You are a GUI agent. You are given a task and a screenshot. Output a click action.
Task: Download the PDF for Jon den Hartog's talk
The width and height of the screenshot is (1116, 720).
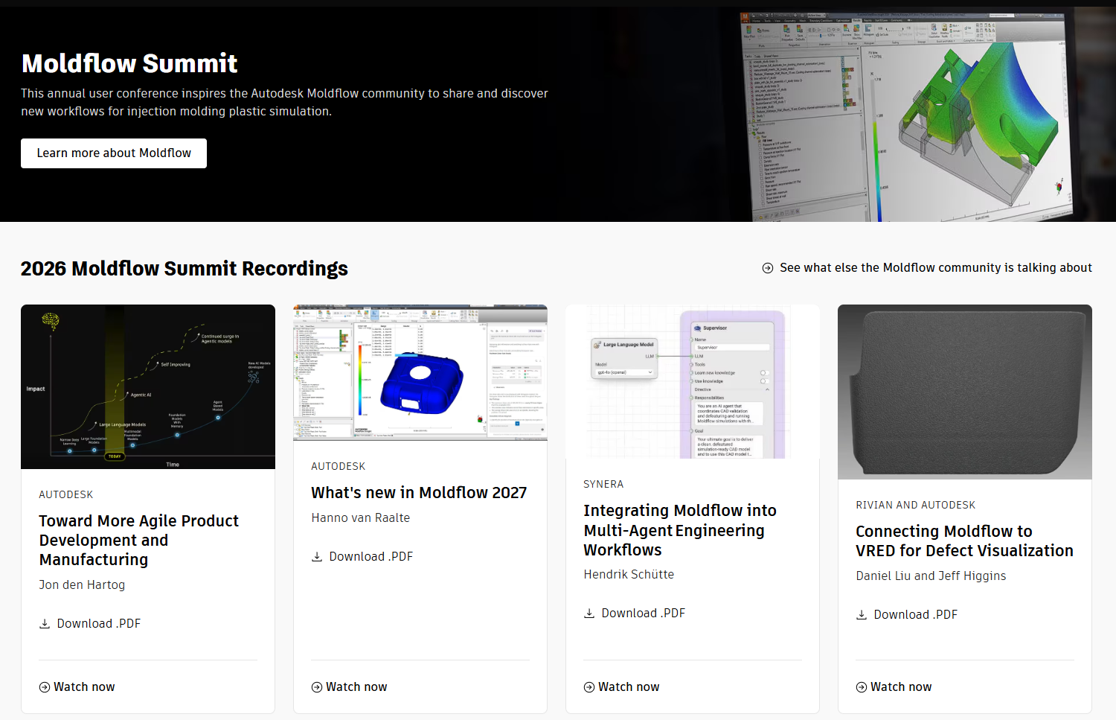[x=90, y=623]
